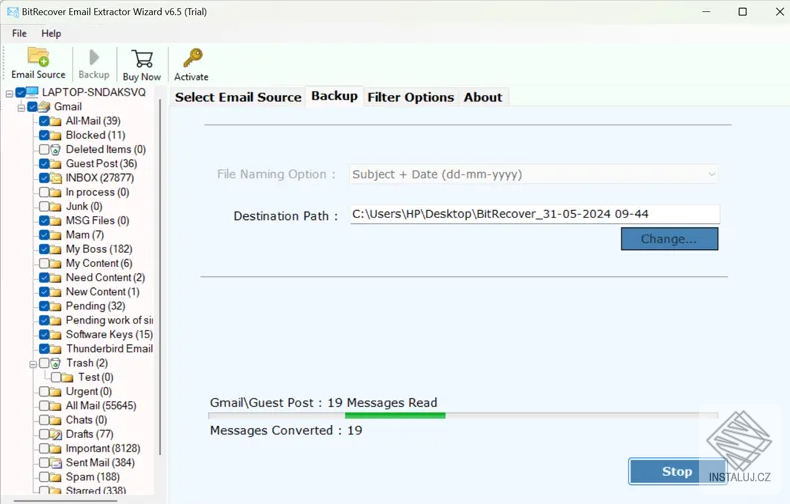
Task: Click the Activate key icon
Action: pos(192,58)
